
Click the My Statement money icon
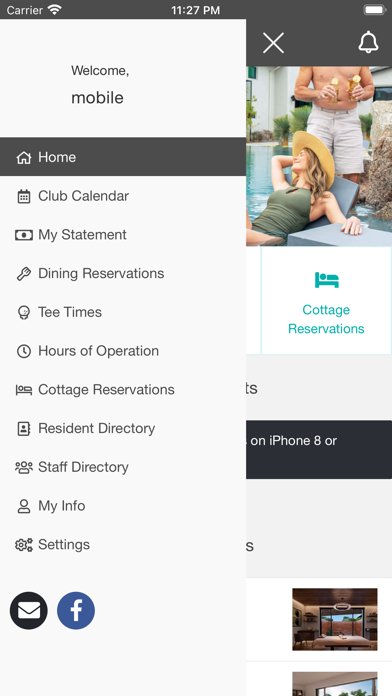tap(24, 235)
